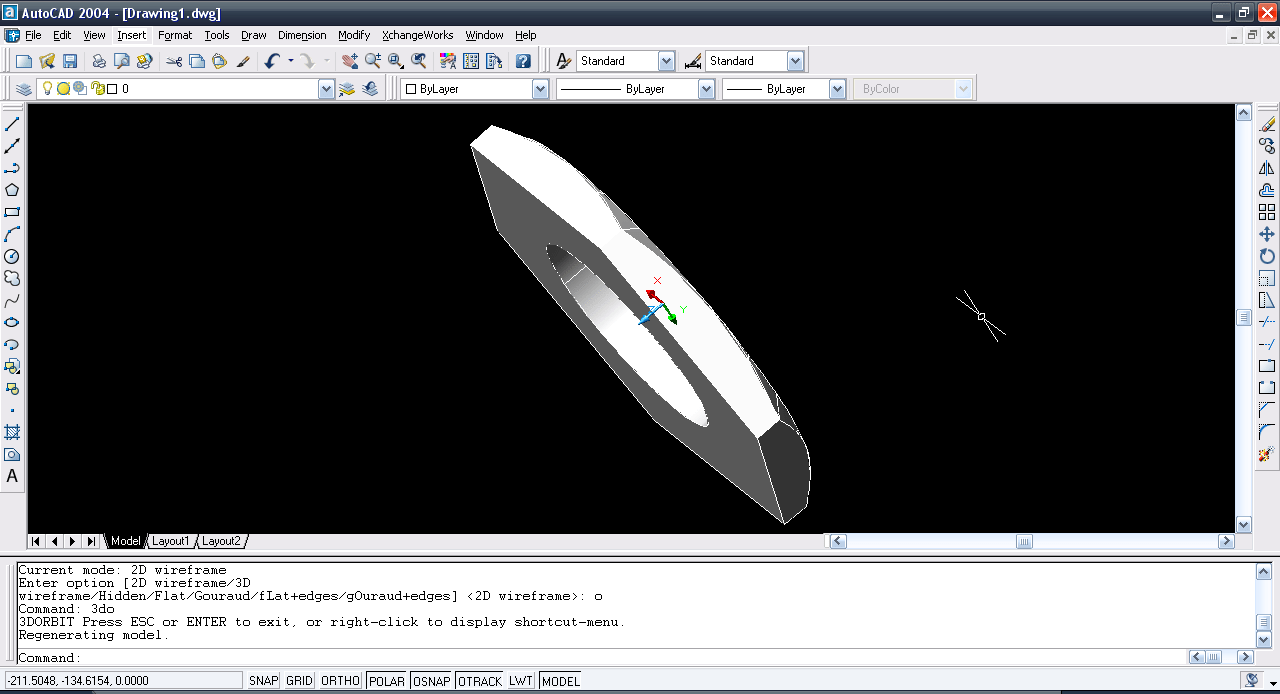Select the Revision Cloud tool
The height and width of the screenshot is (694, 1280).
(12, 278)
